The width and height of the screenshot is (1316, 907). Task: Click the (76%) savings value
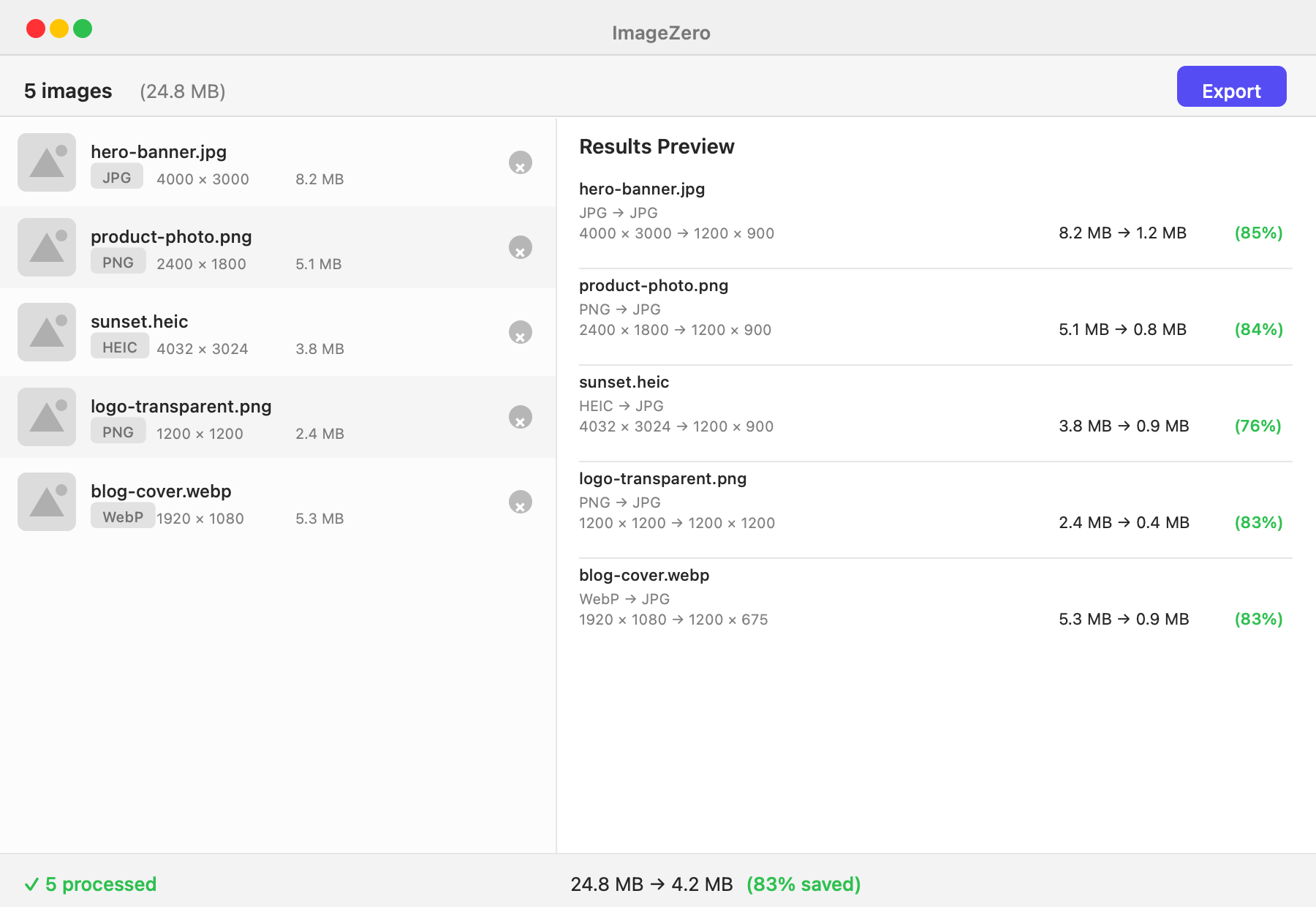1258,426
